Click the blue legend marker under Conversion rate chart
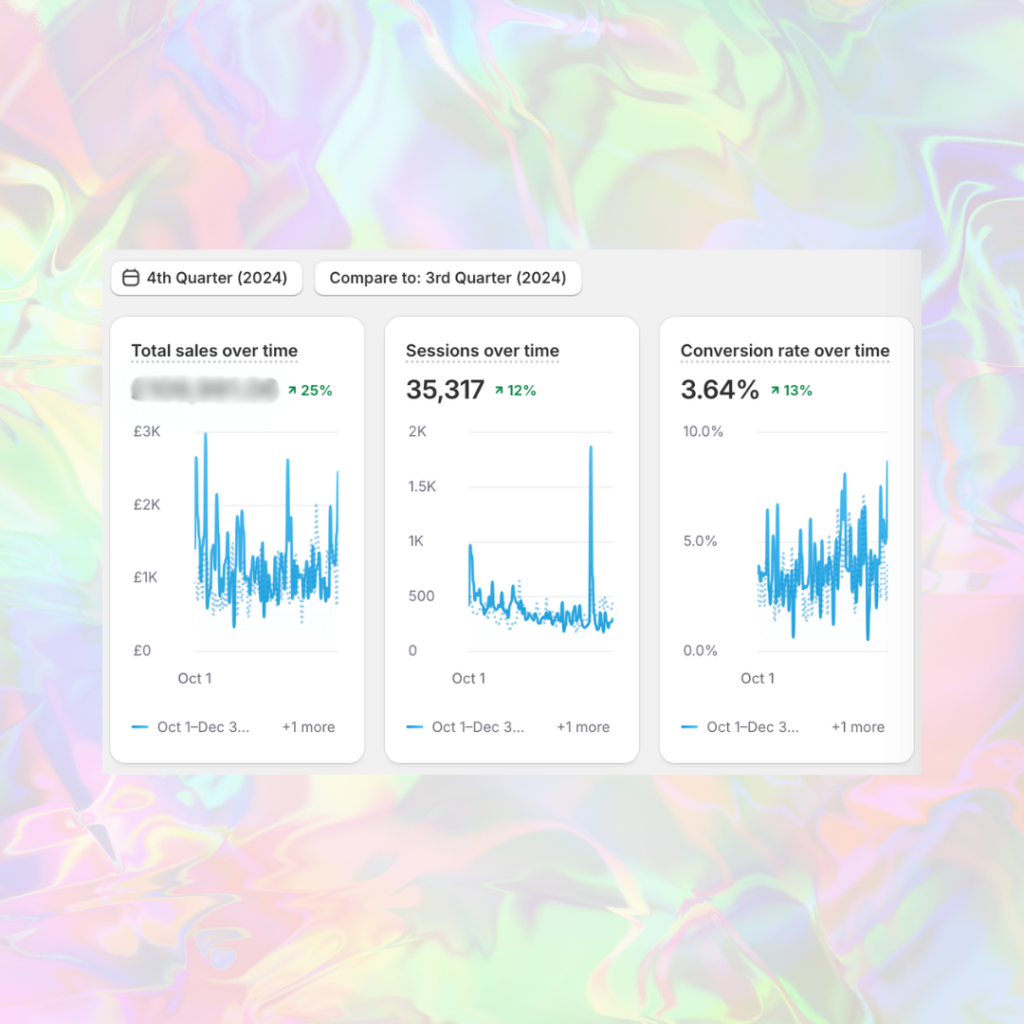 690,727
